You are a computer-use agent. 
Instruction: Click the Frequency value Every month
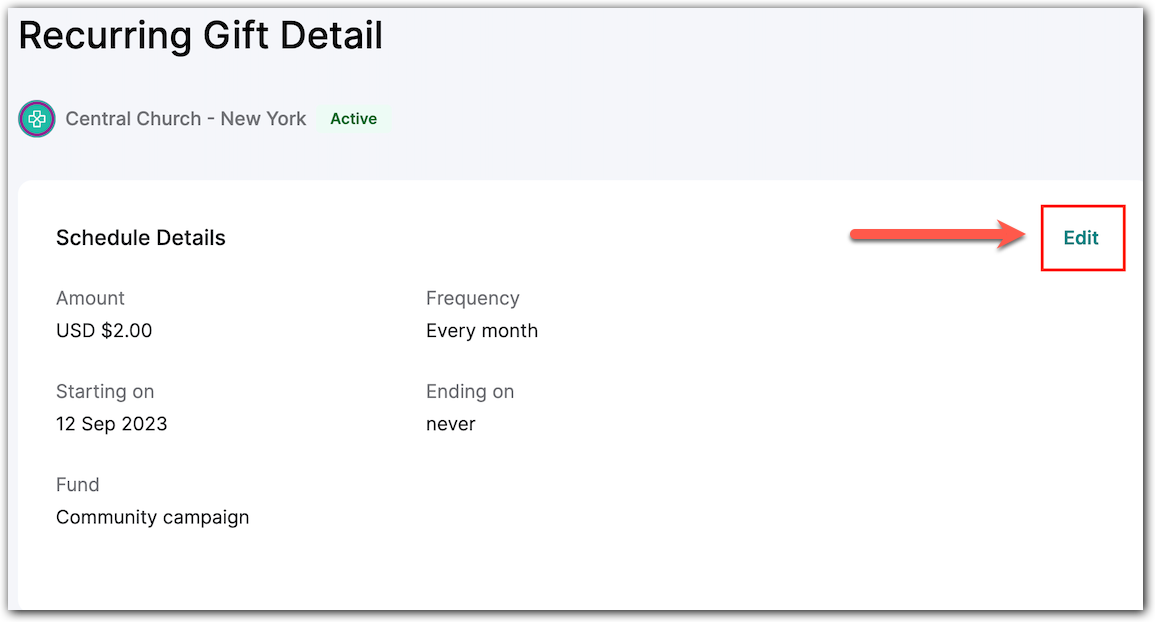coord(482,330)
